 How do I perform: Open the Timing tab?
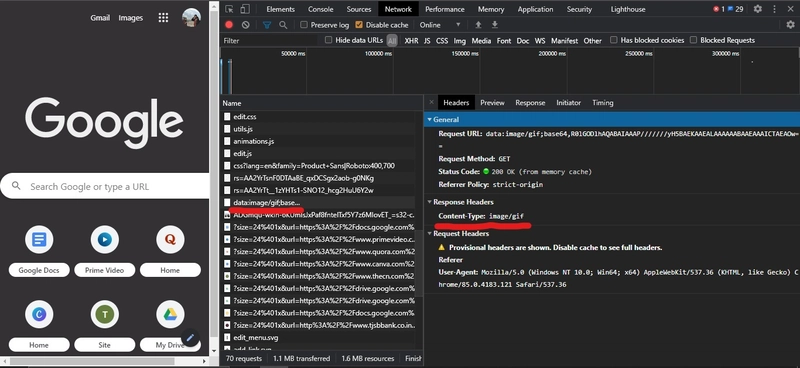click(x=603, y=103)
